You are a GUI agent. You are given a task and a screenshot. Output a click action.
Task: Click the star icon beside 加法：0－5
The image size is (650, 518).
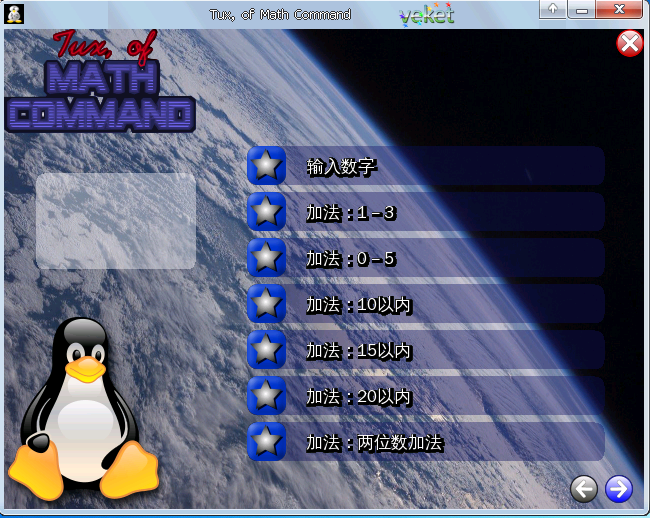(x=266, y=257)
